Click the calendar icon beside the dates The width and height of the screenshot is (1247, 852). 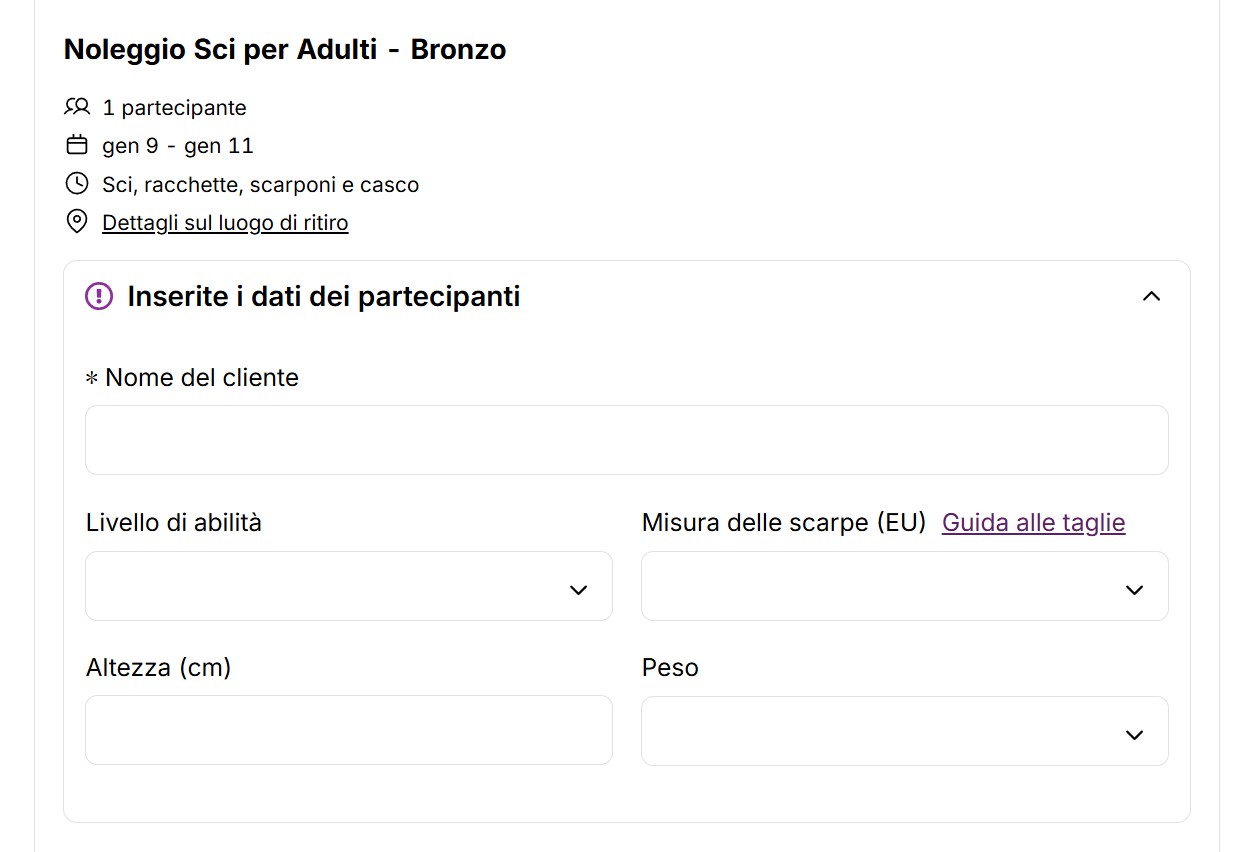(x=77, y=146)
